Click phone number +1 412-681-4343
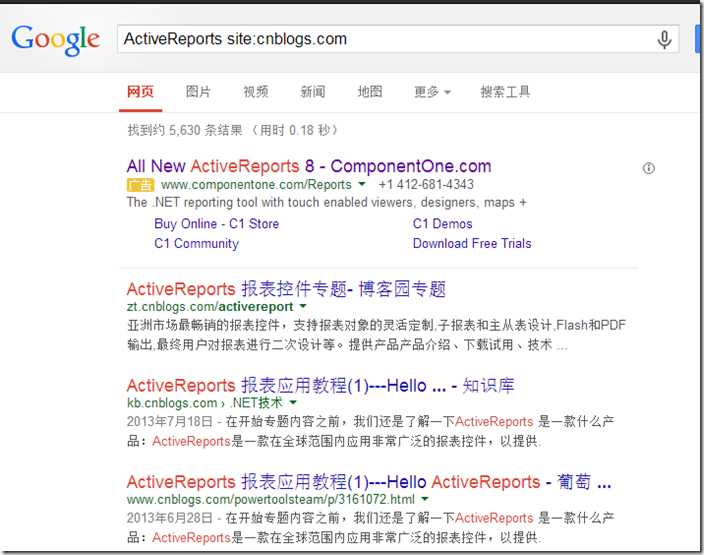 (426, 185)
